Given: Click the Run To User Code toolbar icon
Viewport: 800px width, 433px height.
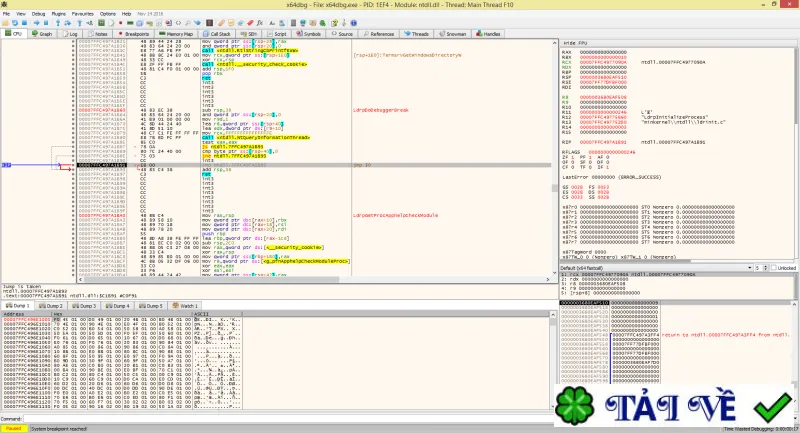Looking at the screenshot, I should coord(89,23).
